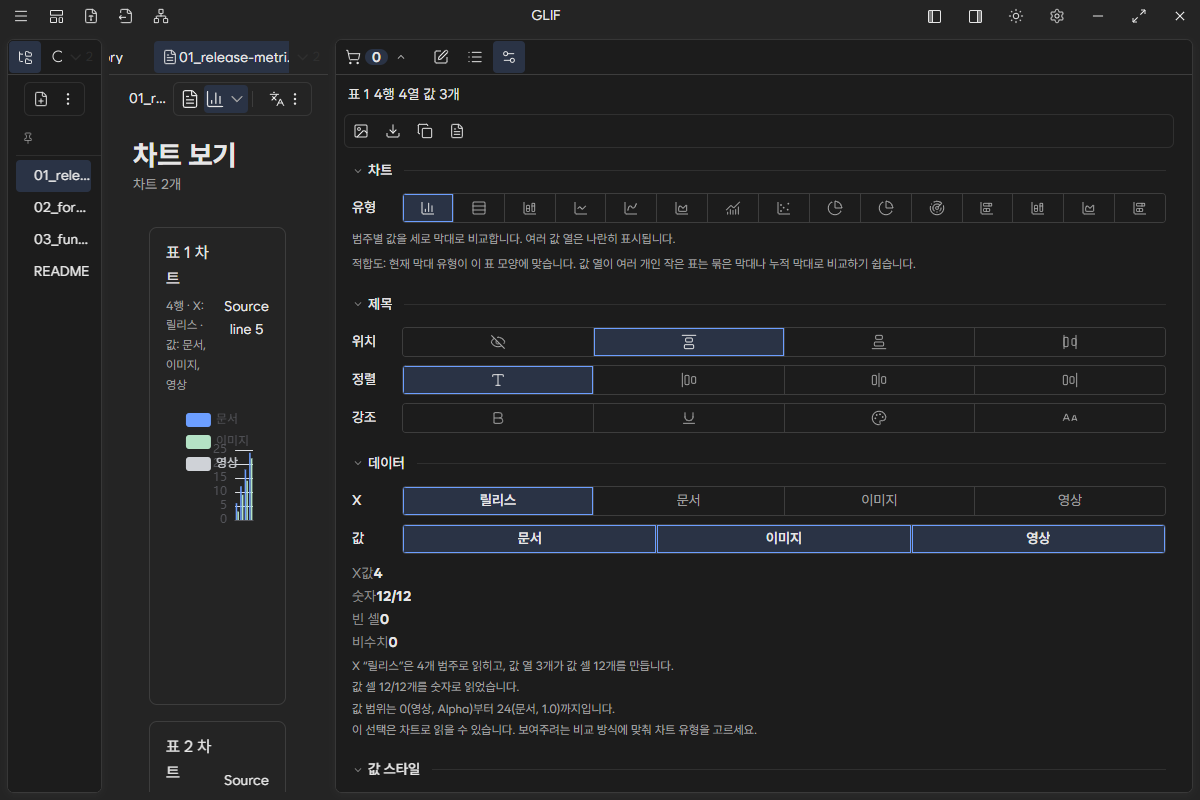Viewport: 1200px width, 800px height.
Task: Open the hierarchy graph icon in the title bar
Action: 161,16
